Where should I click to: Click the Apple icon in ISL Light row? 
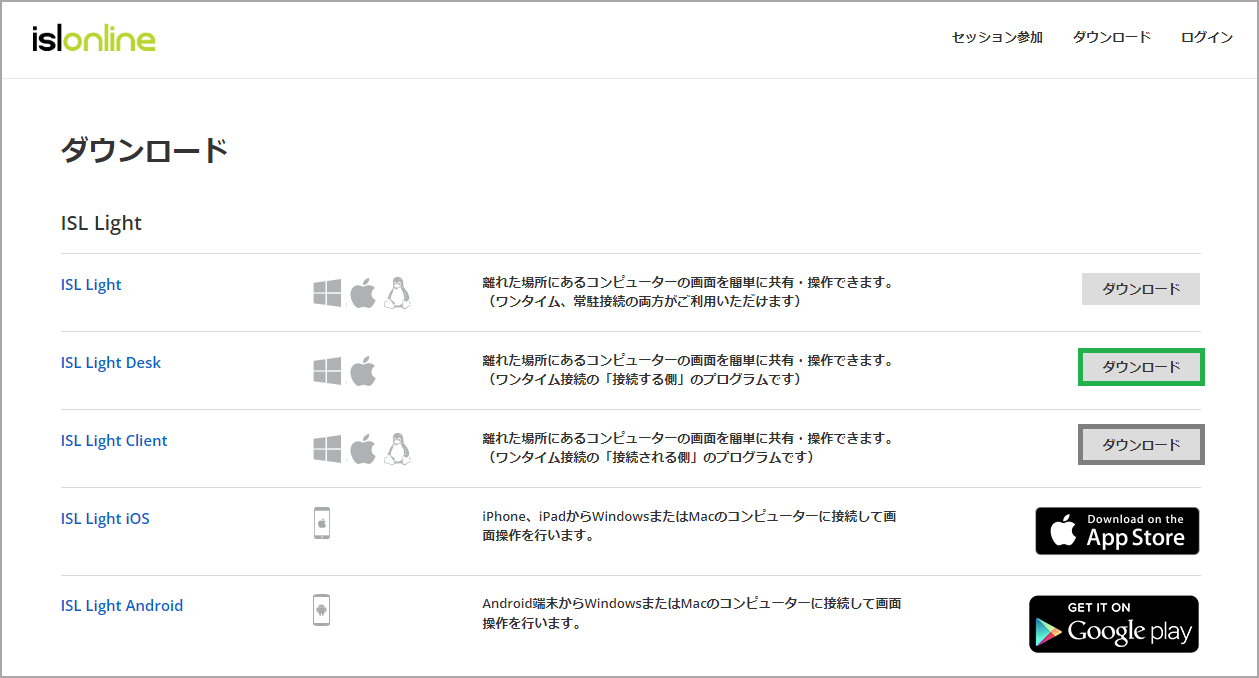point(362,292)
